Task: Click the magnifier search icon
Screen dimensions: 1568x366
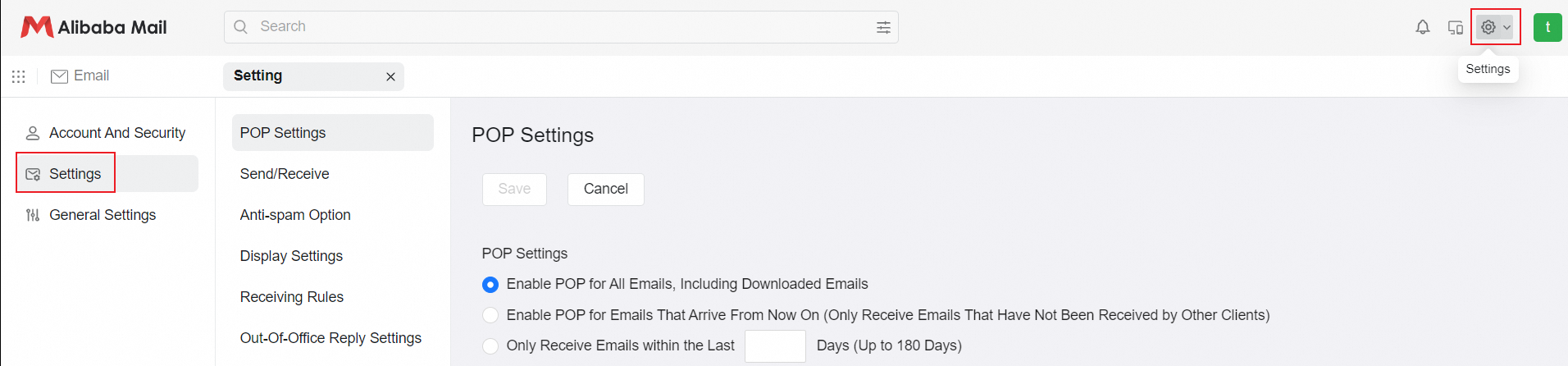Action: click(241, 27)
